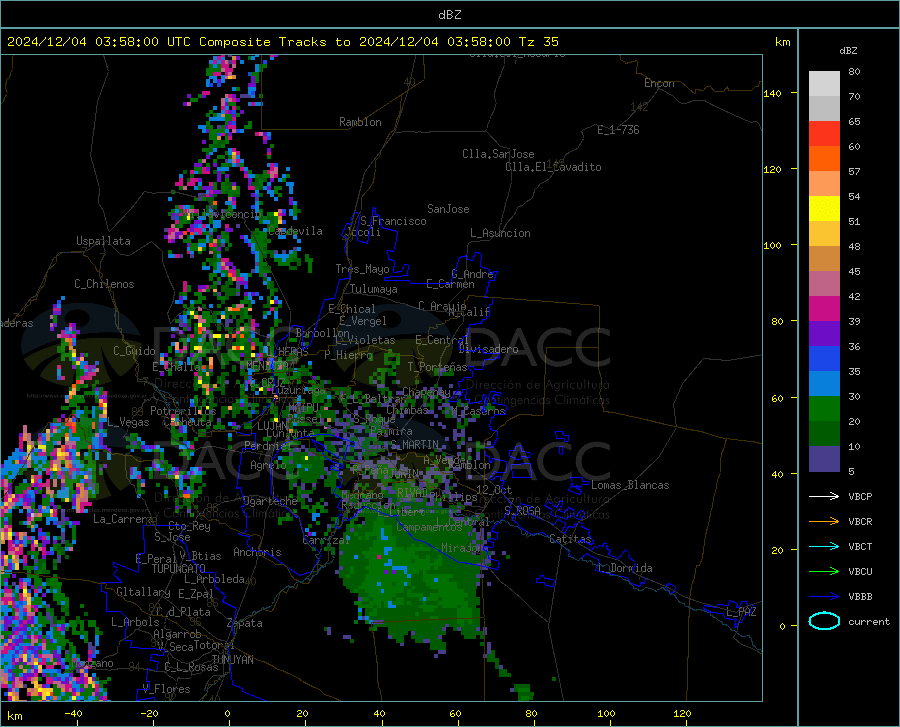Click the timestamp header text with UTC
The width and height of the screenshot is (900, 727).
coord(282,42)
